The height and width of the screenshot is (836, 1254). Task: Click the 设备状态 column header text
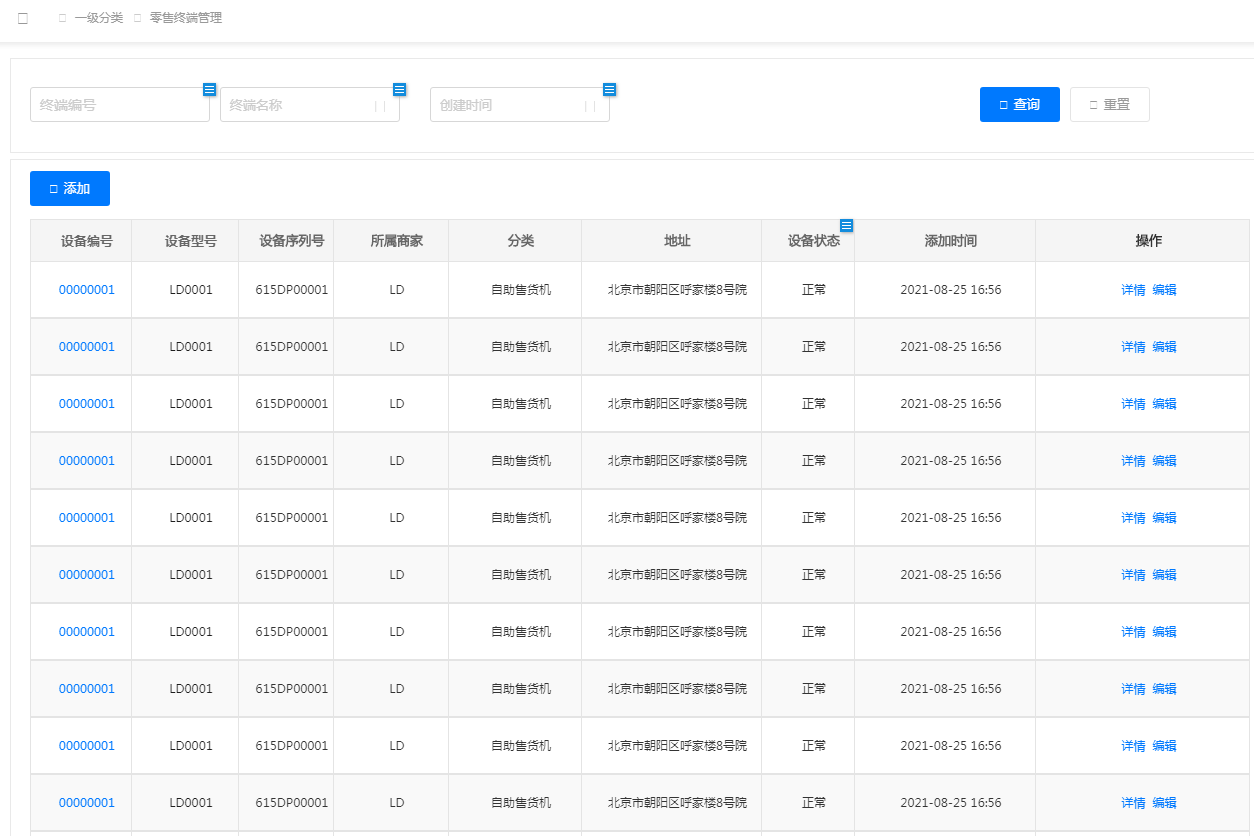(x=814, y=241)
